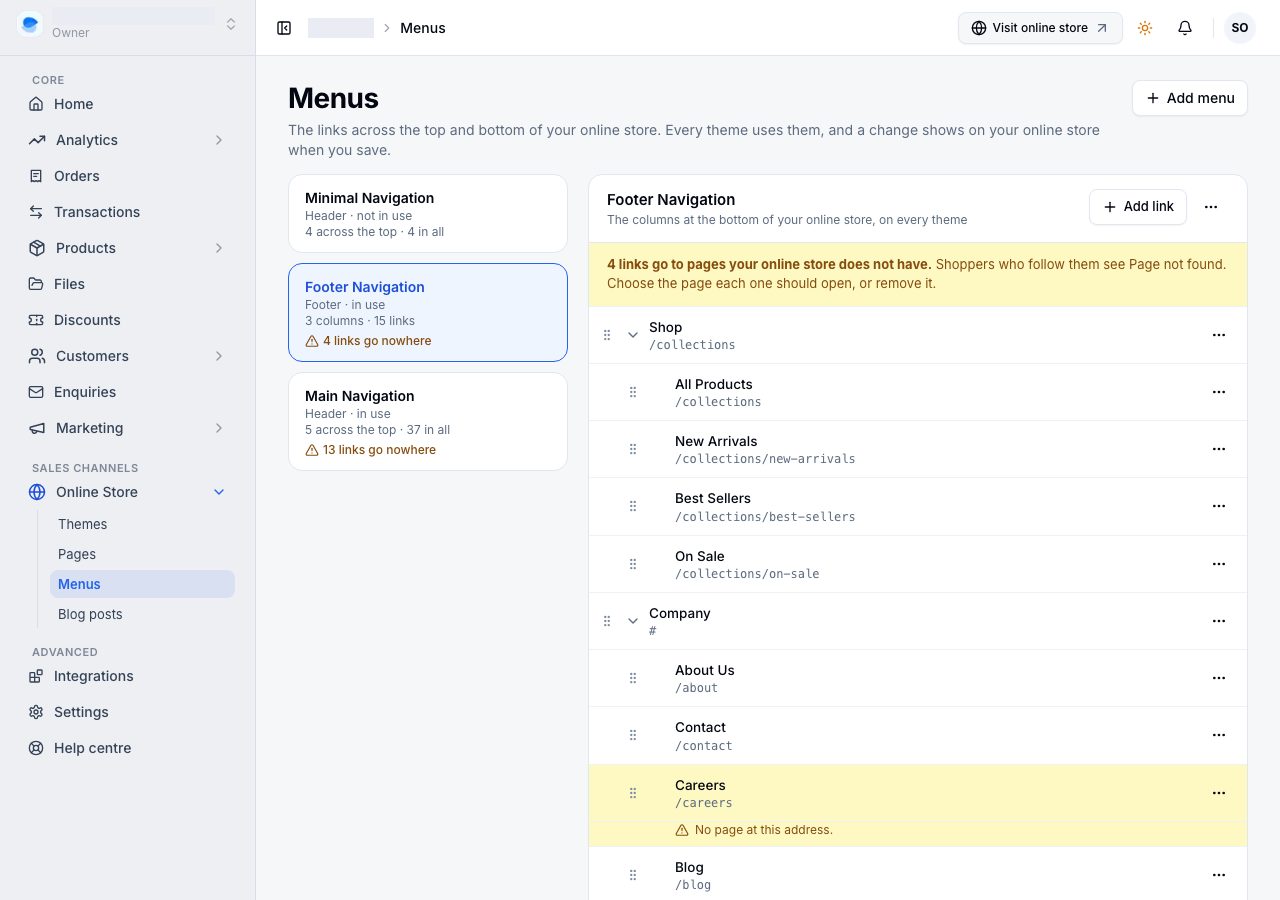Open options for On Sale link
The height and width of the screenshot is (900, 1280).
[x=1219, y=564]
